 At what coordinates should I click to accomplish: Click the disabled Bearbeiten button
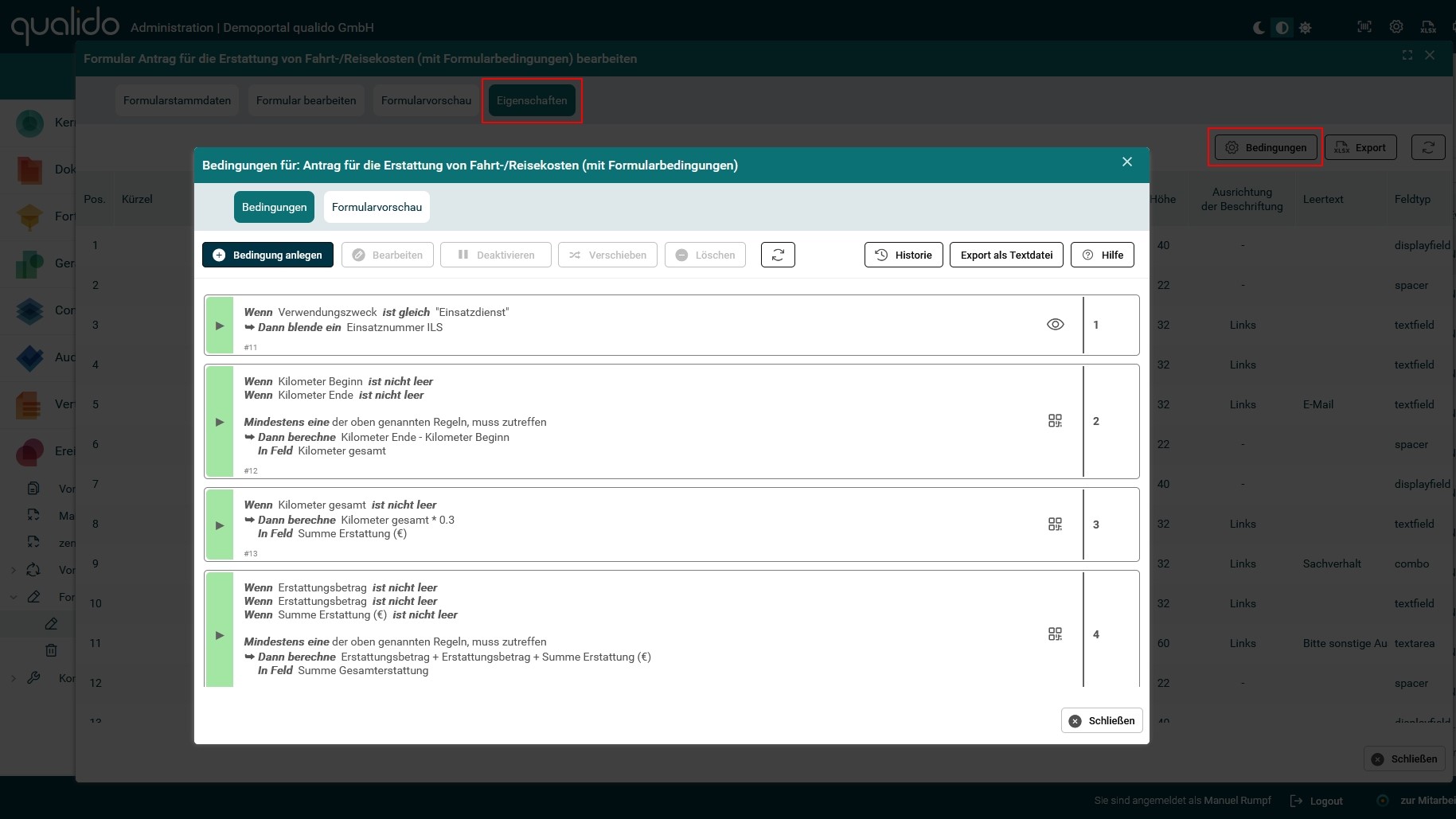(388, 255)
